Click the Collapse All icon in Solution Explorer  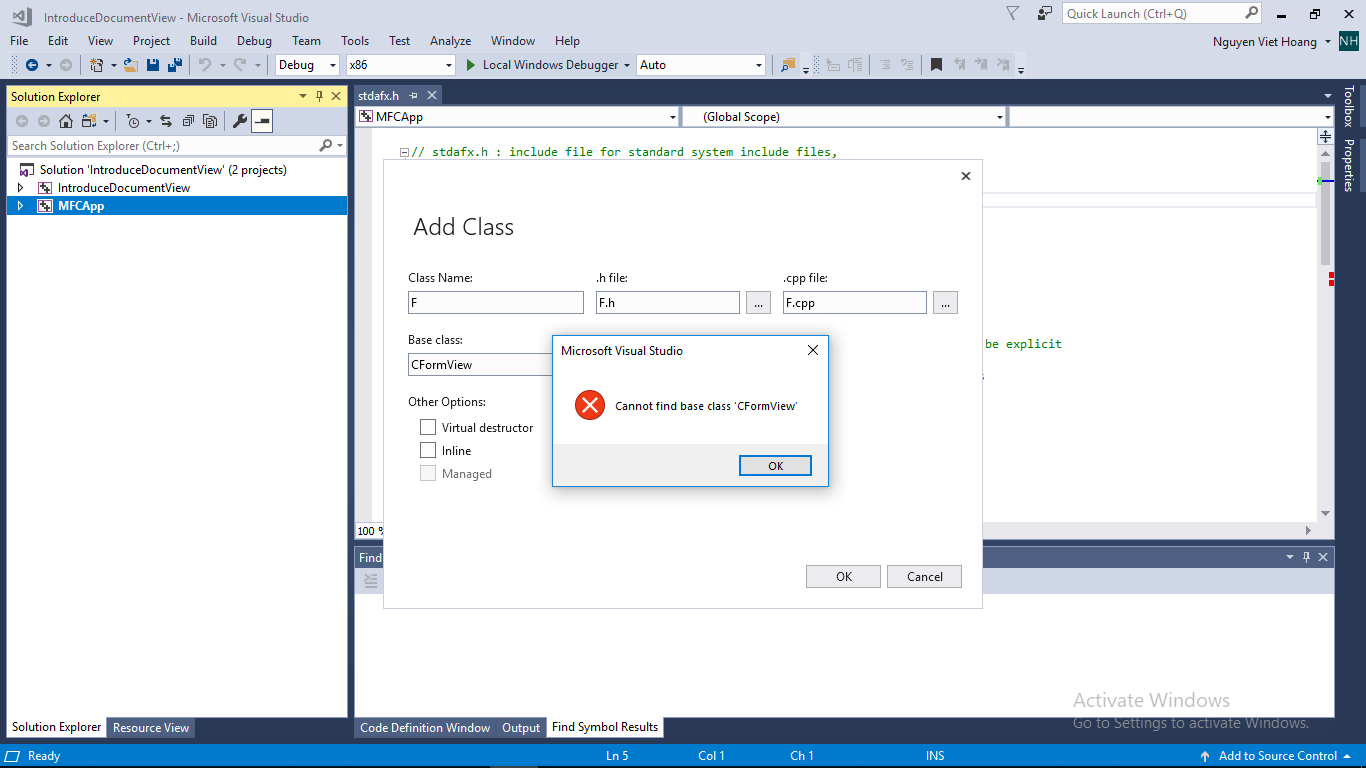coord(187,121)
